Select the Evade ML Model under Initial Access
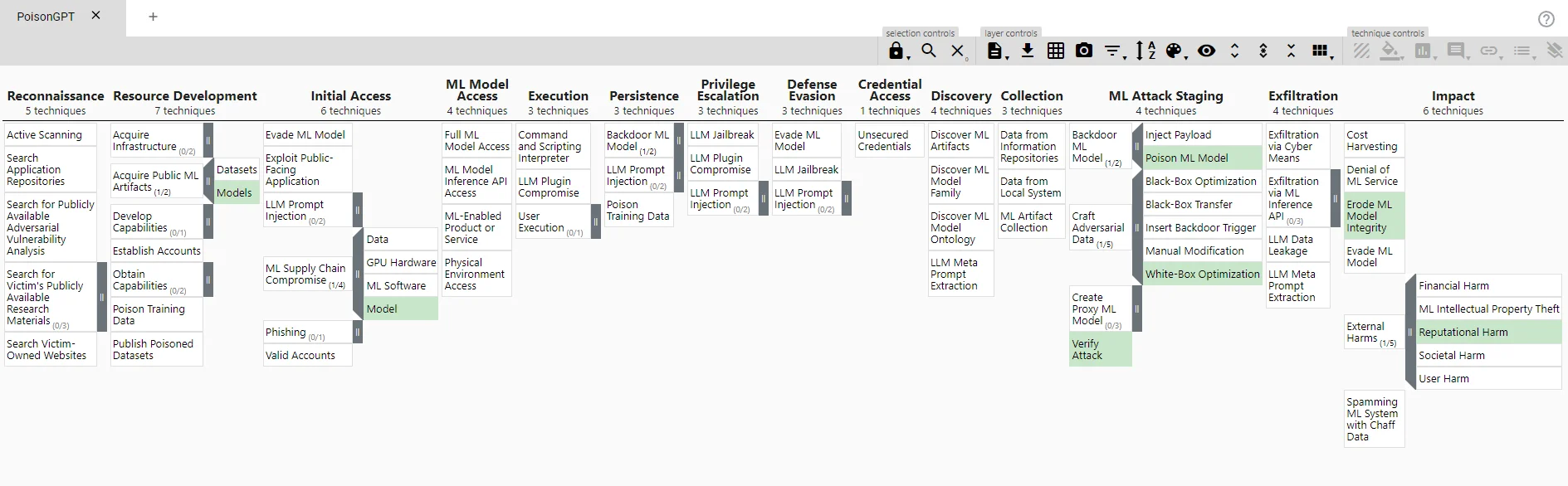The height and width of the screenshot is (486, 1568). coord(308,134)
